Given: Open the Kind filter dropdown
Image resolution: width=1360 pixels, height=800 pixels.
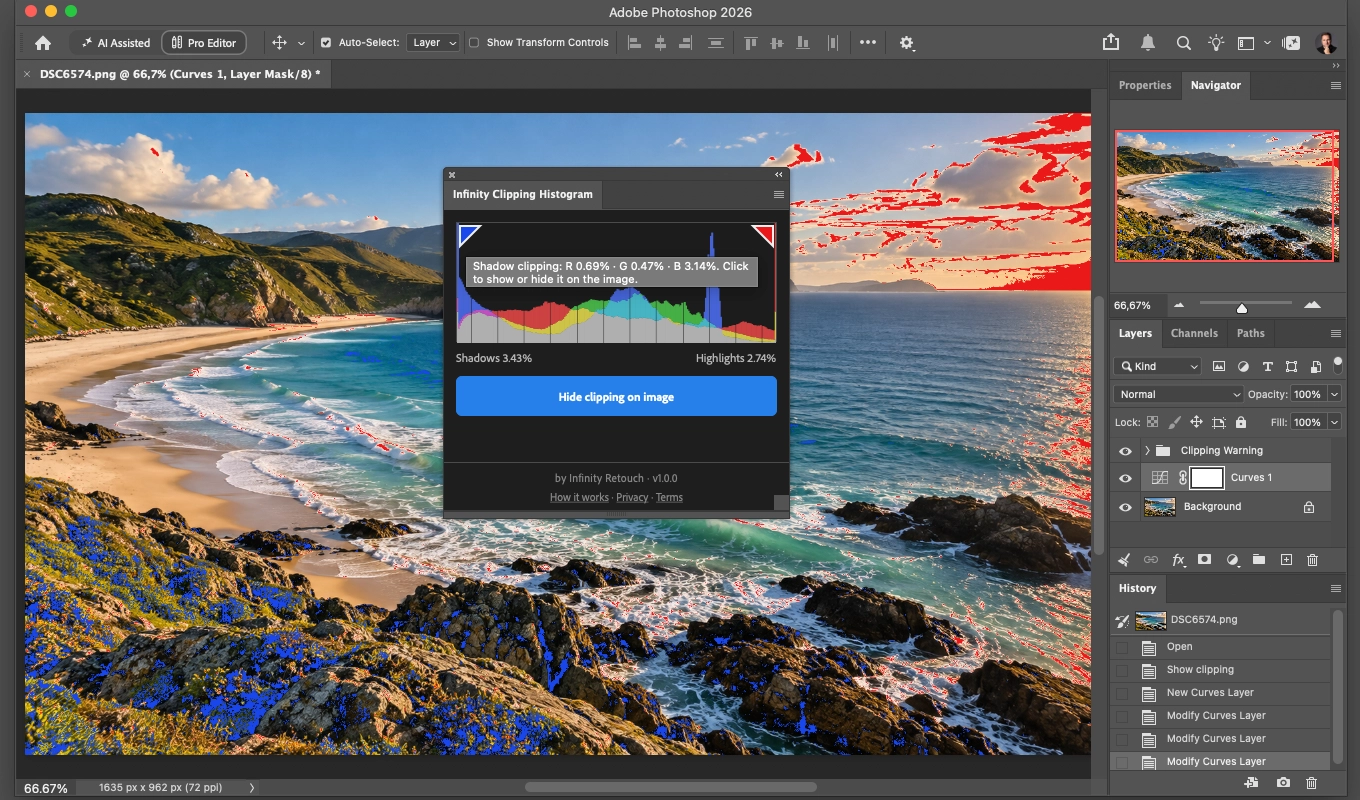Looking at the screenshot, I should click(x=1157, y=367).
